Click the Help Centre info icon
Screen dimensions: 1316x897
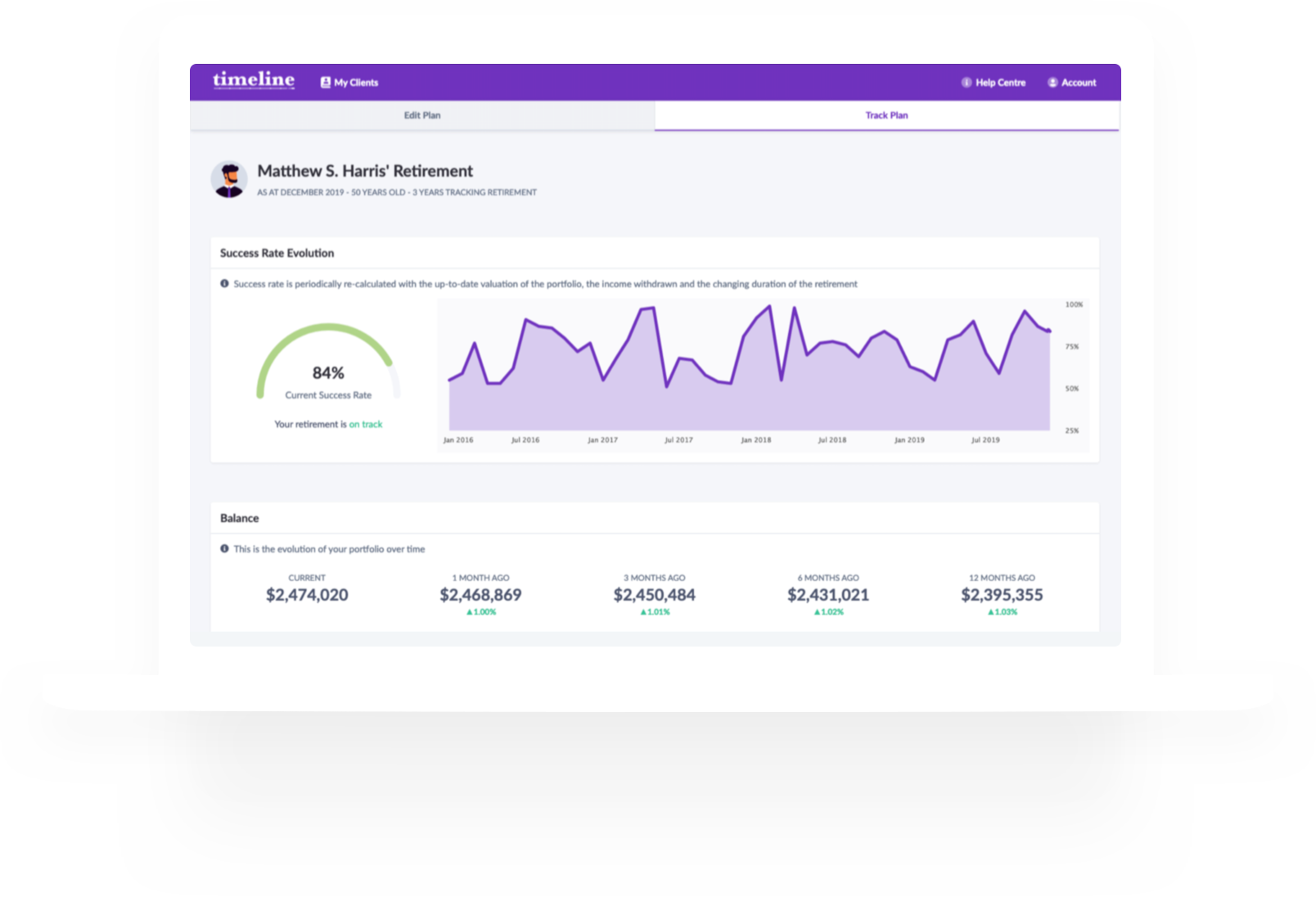point(967,83)
